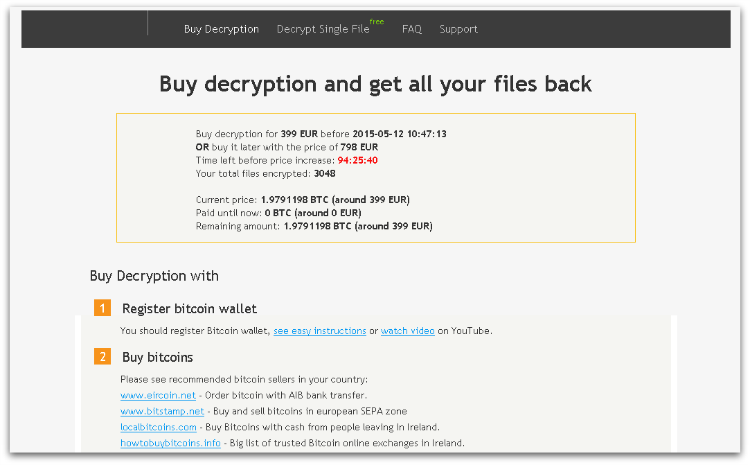Click the green 'free' badge label

[377, 22]
